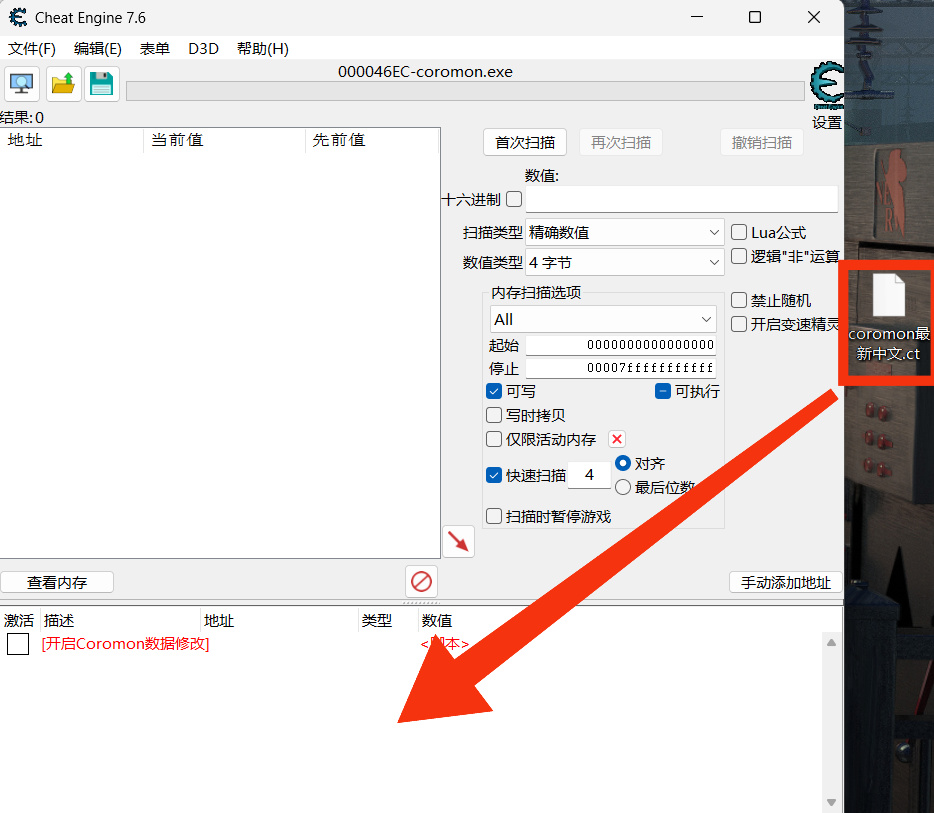The height and width of the screenshot is (813, 934).
Task: Select the [开启Coromon数据修改] entry text
Action: (125, 644)
